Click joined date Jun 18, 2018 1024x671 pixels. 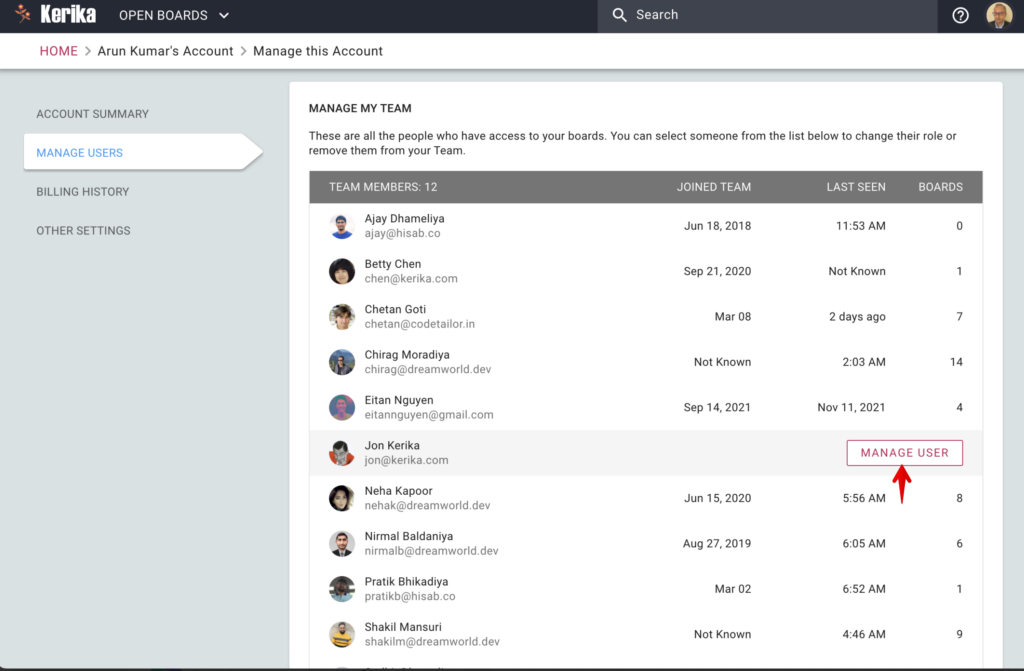pyautogui.click(x=717, y=226)
